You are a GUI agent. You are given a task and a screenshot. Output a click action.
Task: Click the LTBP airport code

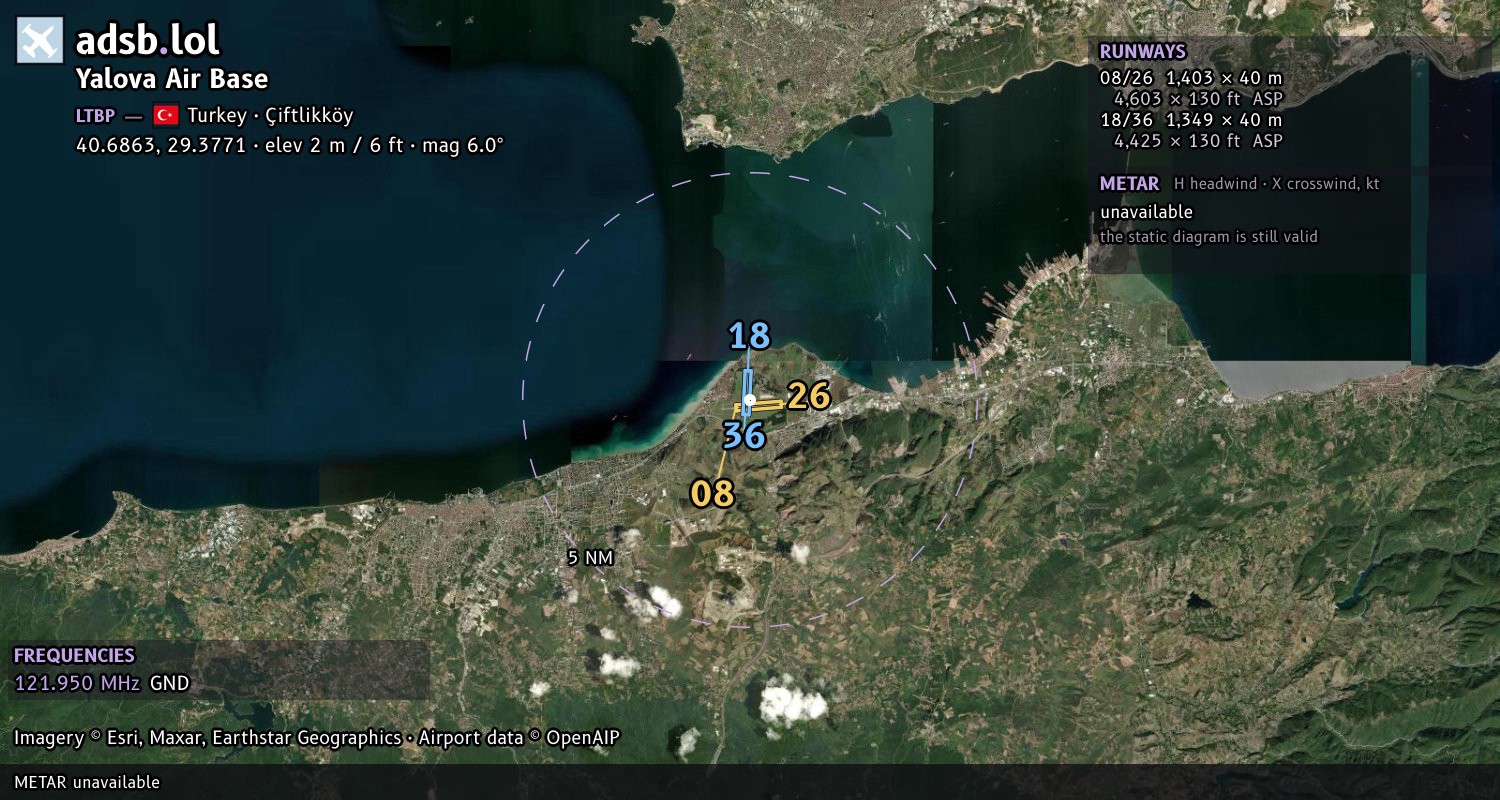95,115
